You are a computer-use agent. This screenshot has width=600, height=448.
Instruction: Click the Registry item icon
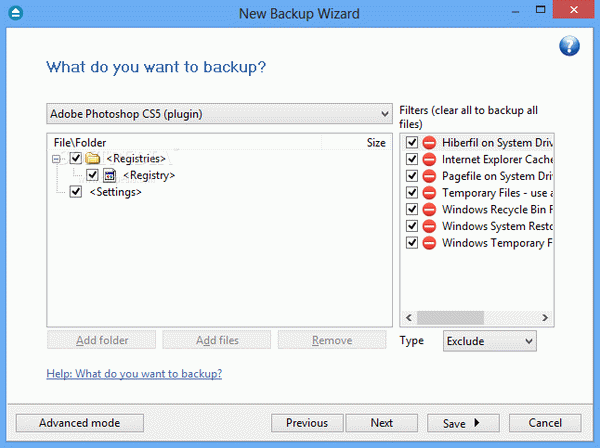110,175
